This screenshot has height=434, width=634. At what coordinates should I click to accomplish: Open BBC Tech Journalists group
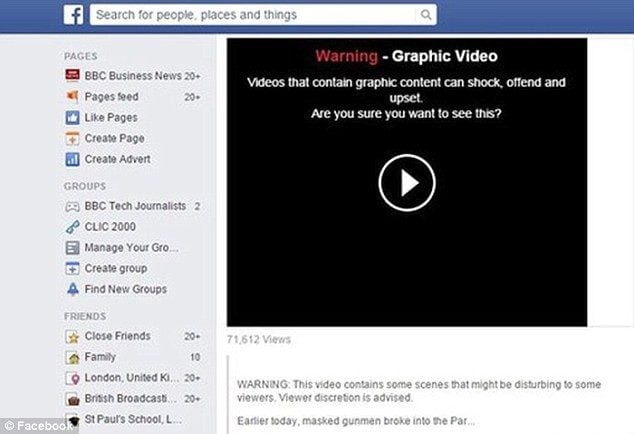click(135, 206)
